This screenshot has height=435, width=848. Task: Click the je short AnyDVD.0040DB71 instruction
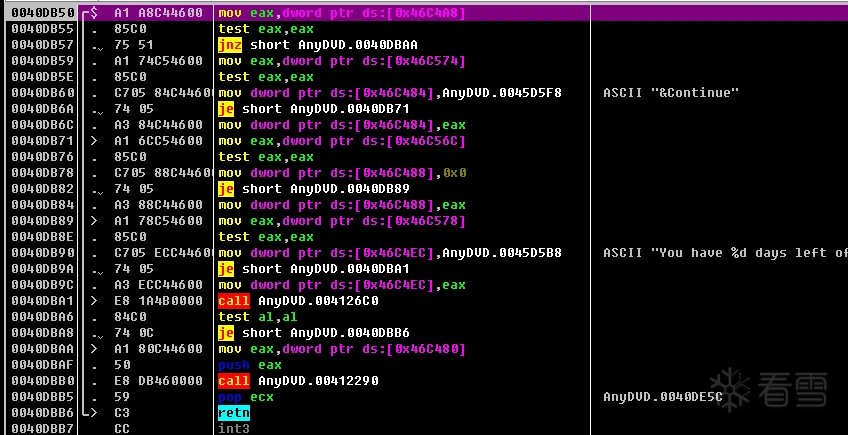tap(314, 109)
